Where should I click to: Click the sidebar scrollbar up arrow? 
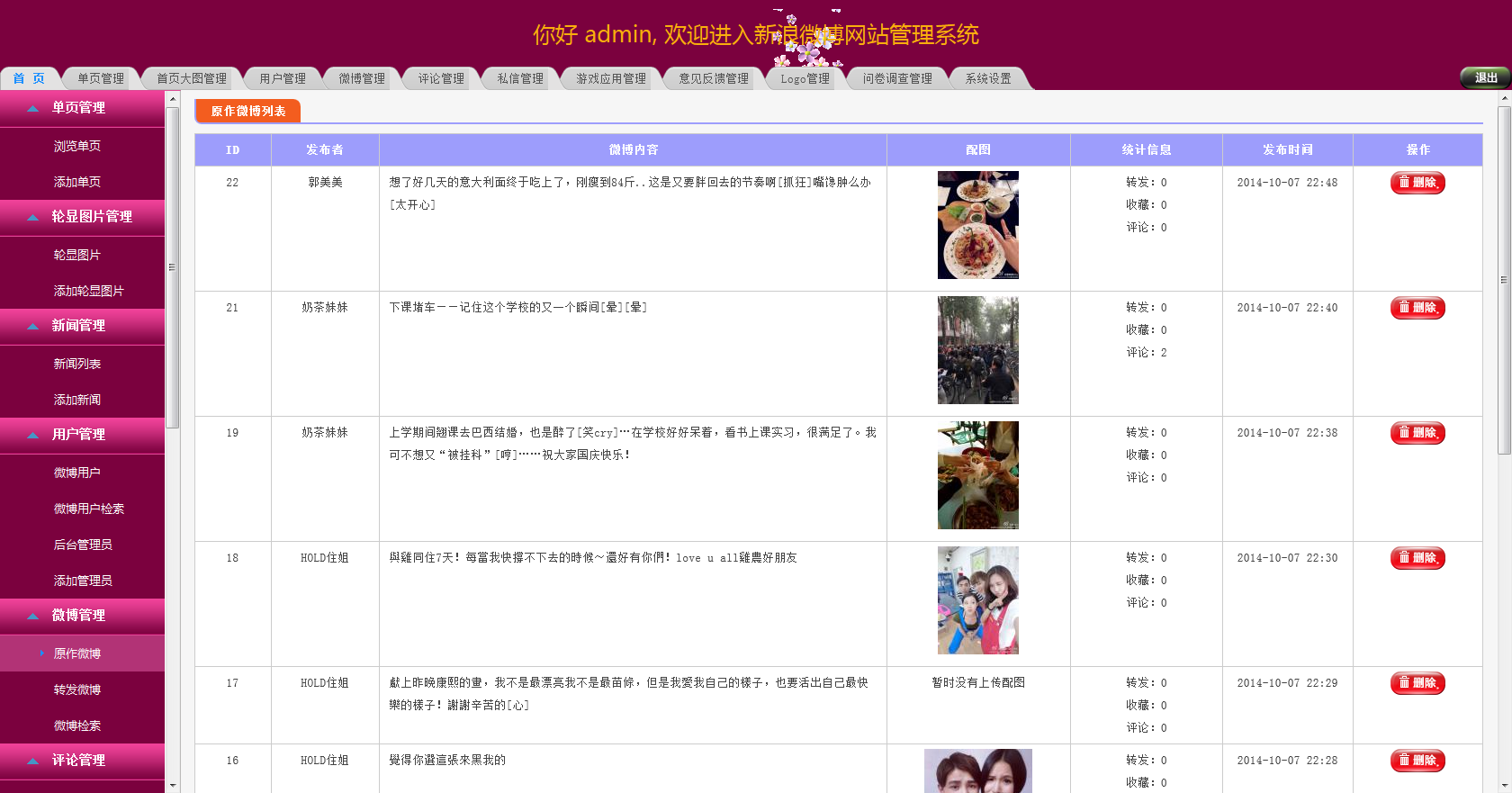(173, 99)
